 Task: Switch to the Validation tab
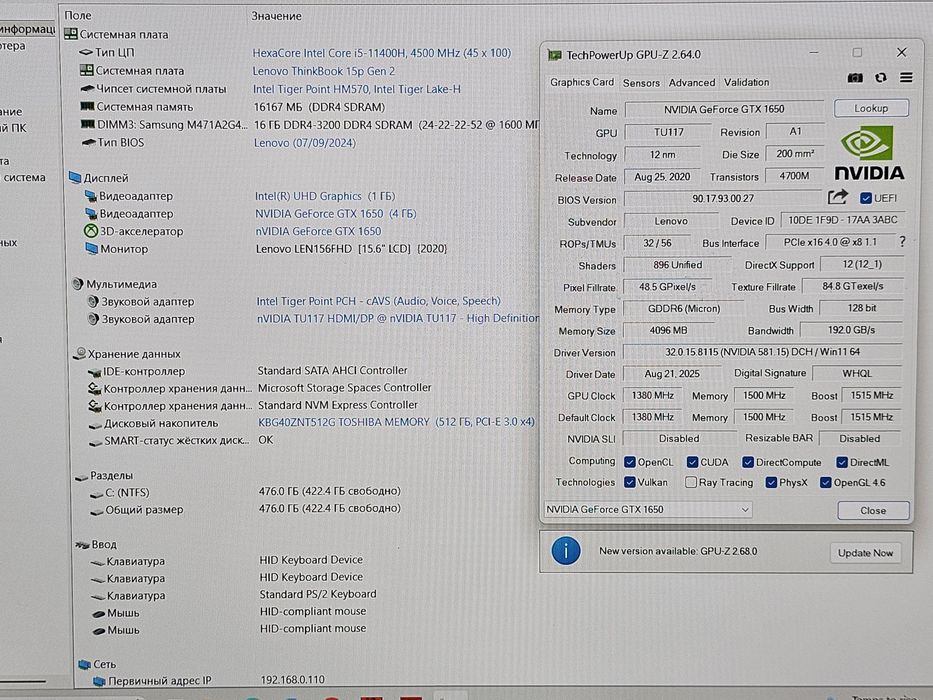pos(746,82)
